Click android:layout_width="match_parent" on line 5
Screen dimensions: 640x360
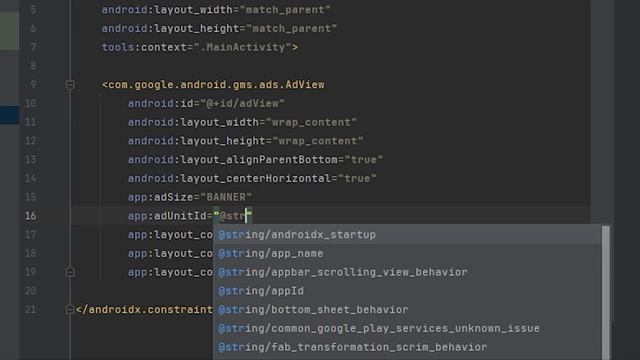tap(216, 10)
